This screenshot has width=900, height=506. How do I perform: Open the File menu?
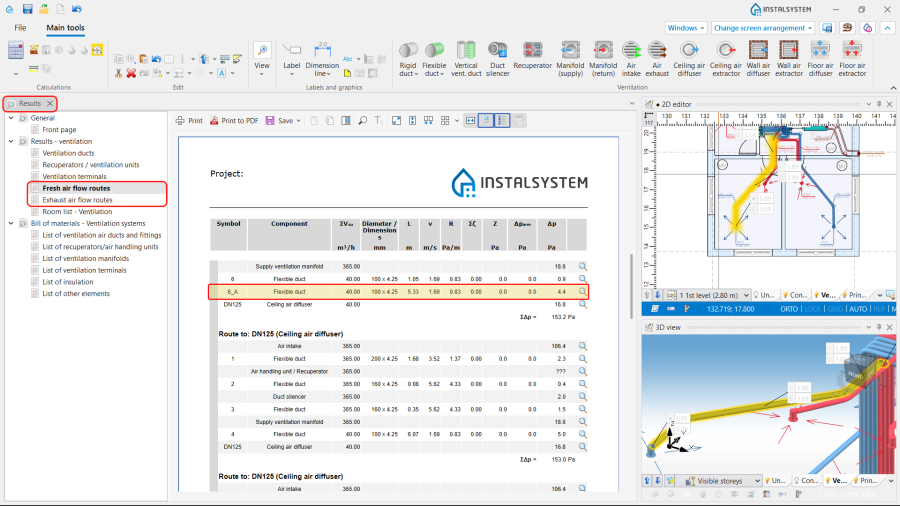pos(20,28)
